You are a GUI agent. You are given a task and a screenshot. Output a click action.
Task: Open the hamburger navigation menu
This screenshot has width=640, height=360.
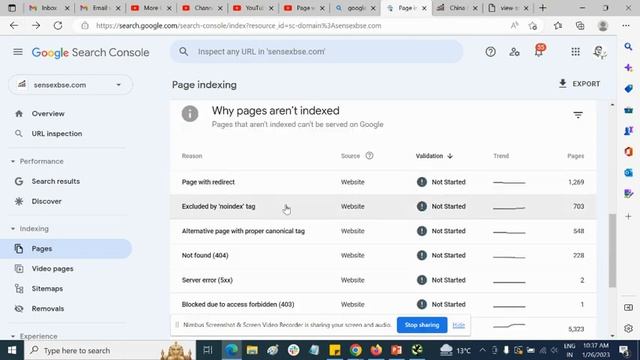click(18, 52)
